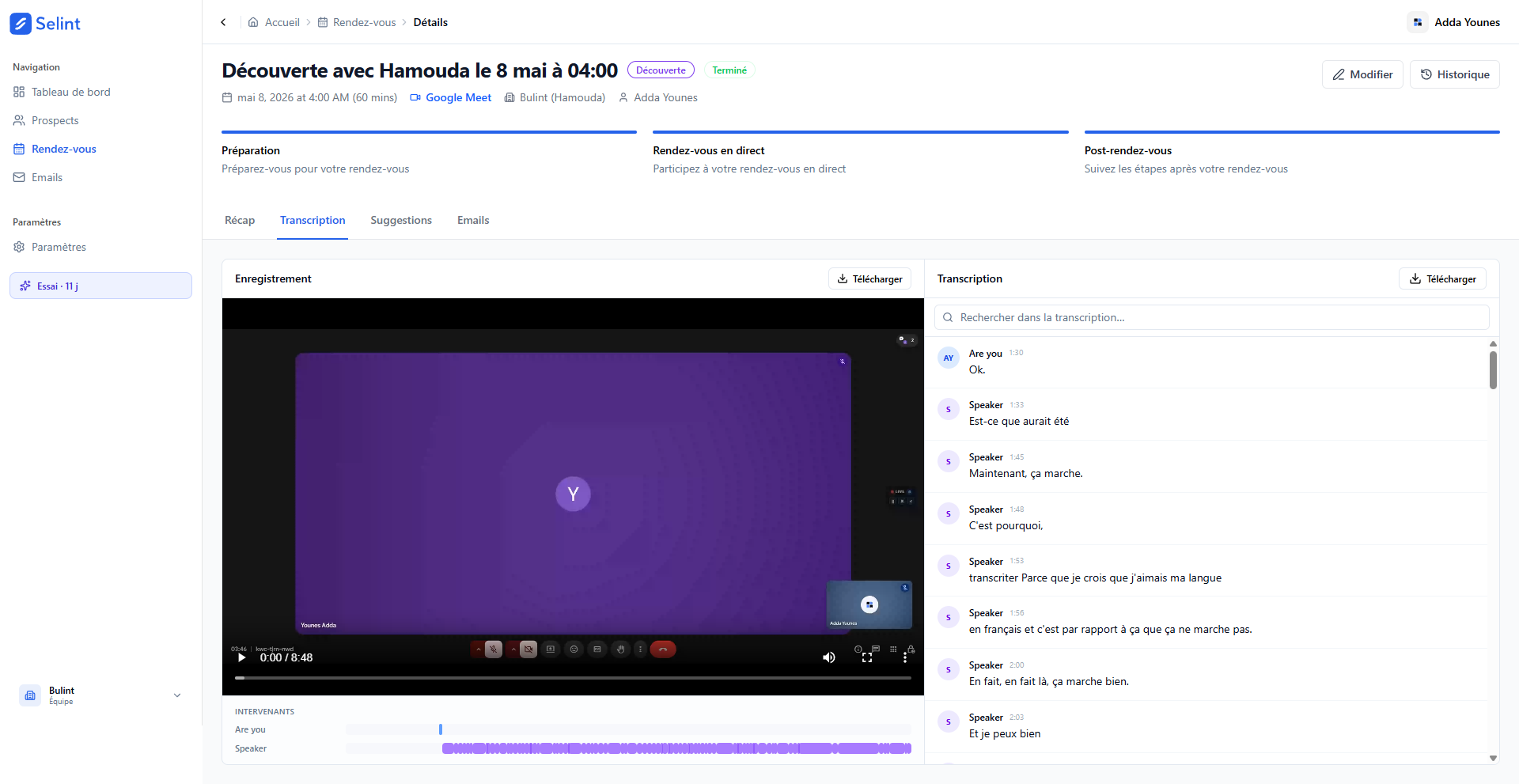
Task: Go back using the breadcrumb arrow
Action: pyautogui.click(x=224, y=22)
